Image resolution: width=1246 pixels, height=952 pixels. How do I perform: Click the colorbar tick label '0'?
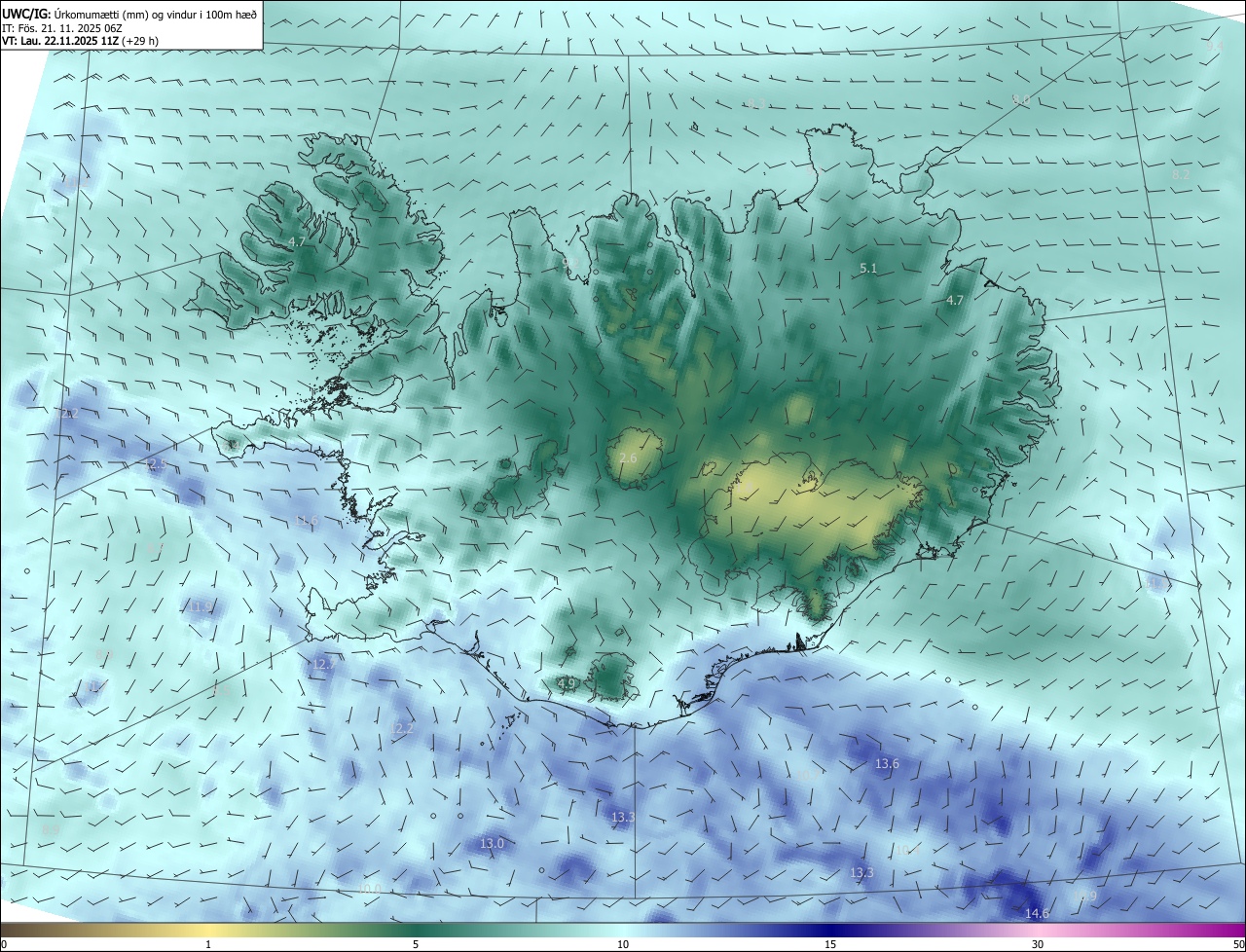click(x=3, y=944)
